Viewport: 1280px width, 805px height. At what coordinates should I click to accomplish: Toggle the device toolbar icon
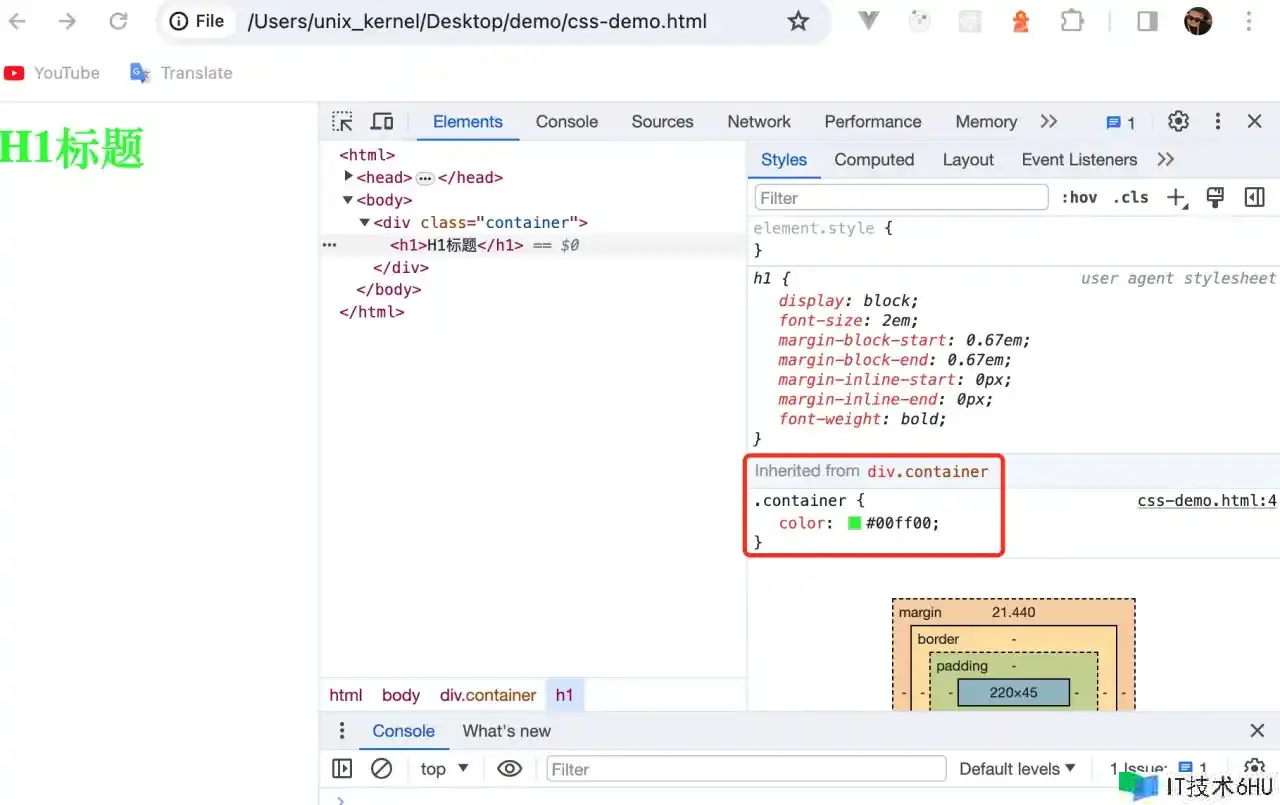click(x=382, y=122)
